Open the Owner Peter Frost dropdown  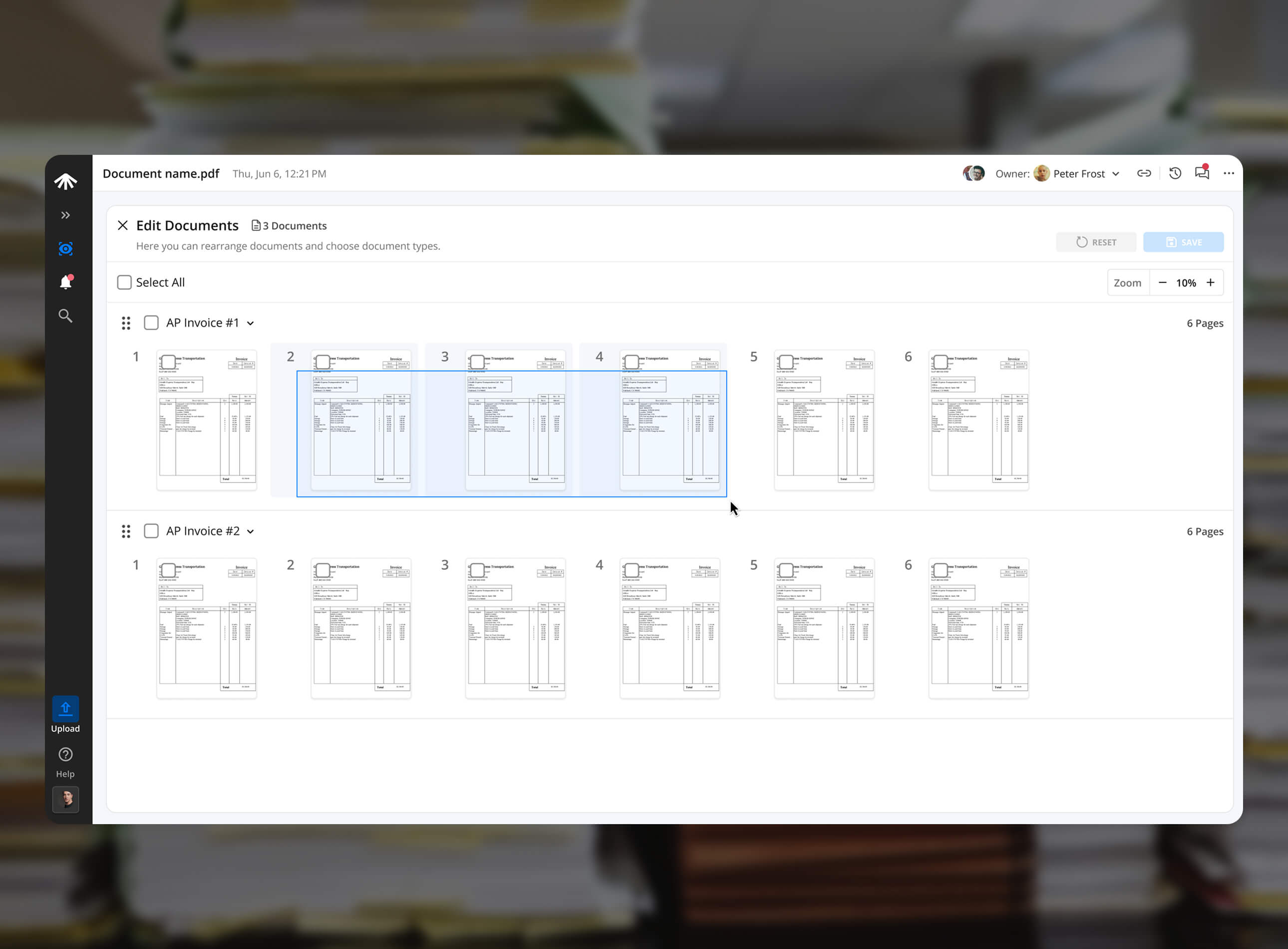[1116, 174]
